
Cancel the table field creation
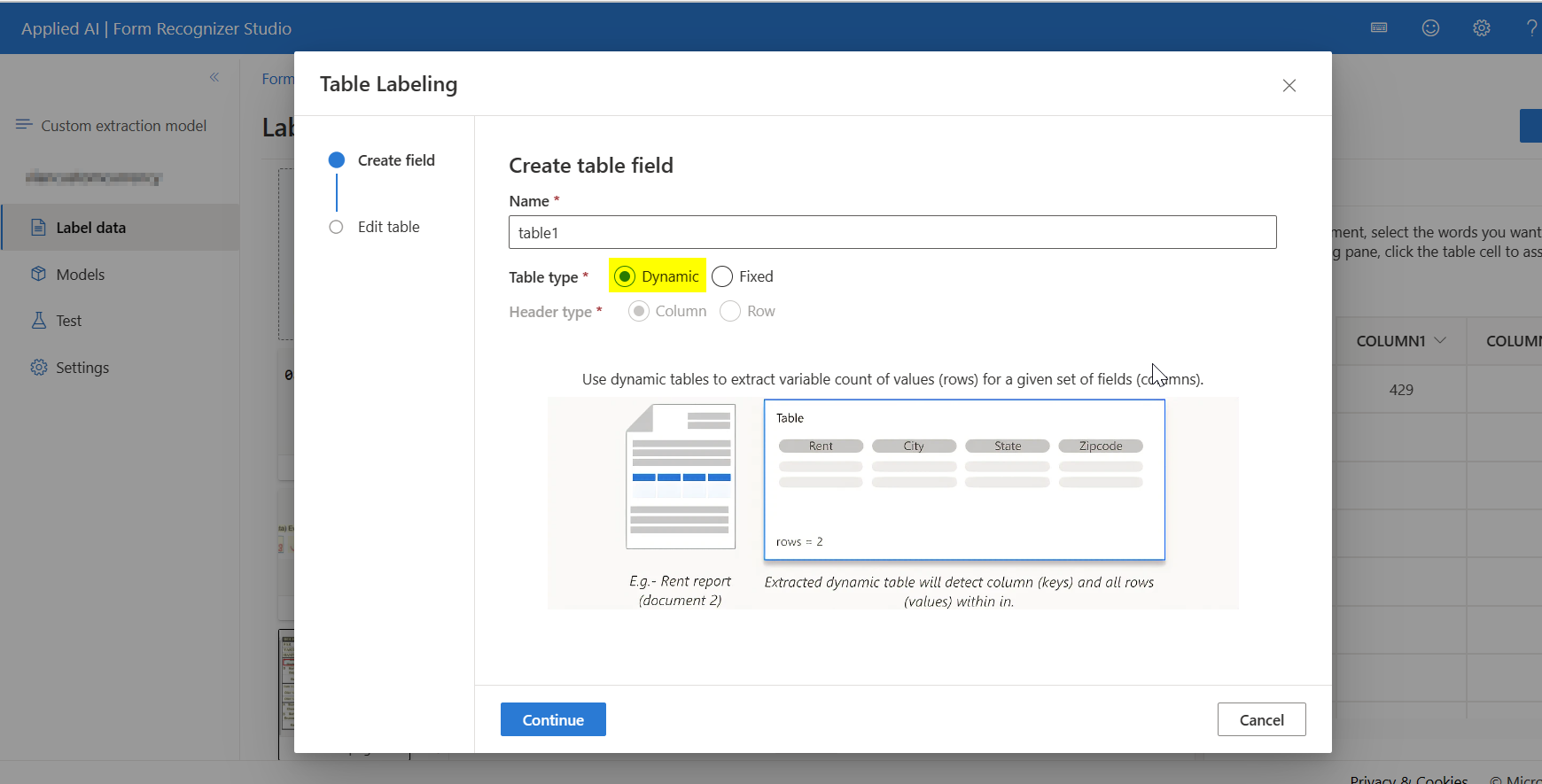coord(1261,720)
